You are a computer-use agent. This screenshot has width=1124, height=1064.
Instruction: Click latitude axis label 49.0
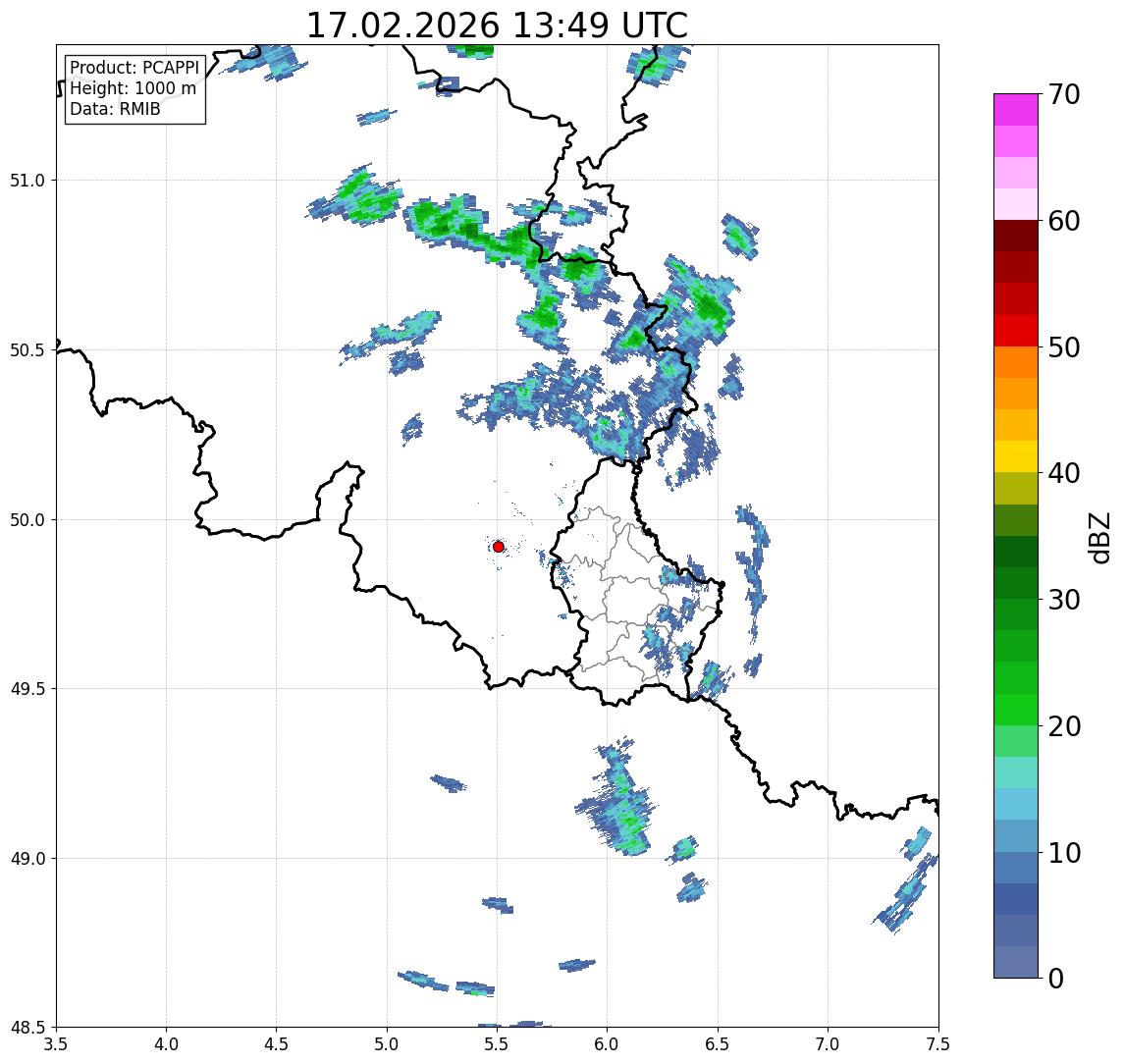[x=27, y=858]
